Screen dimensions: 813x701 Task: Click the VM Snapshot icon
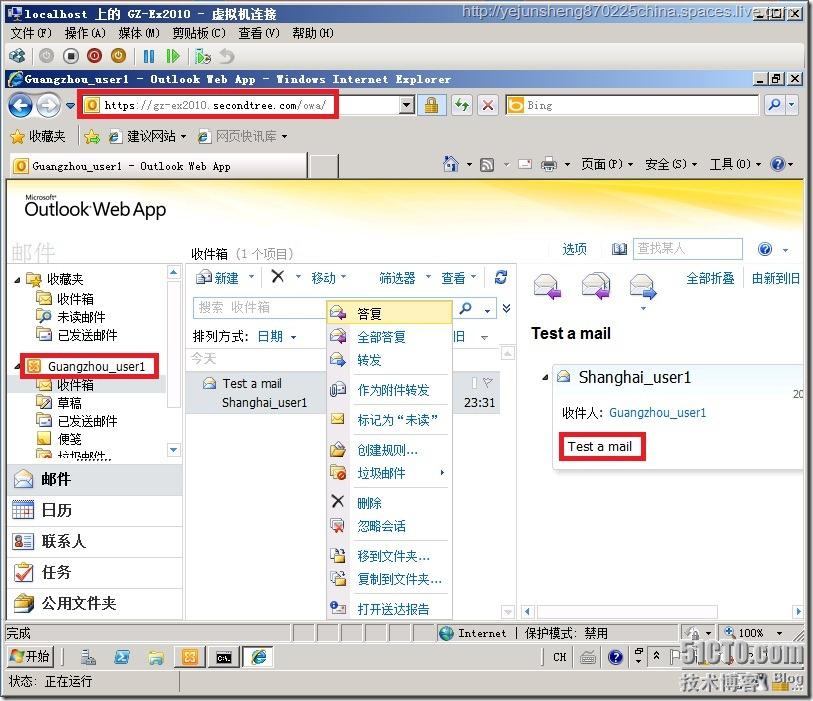(203, 56)
